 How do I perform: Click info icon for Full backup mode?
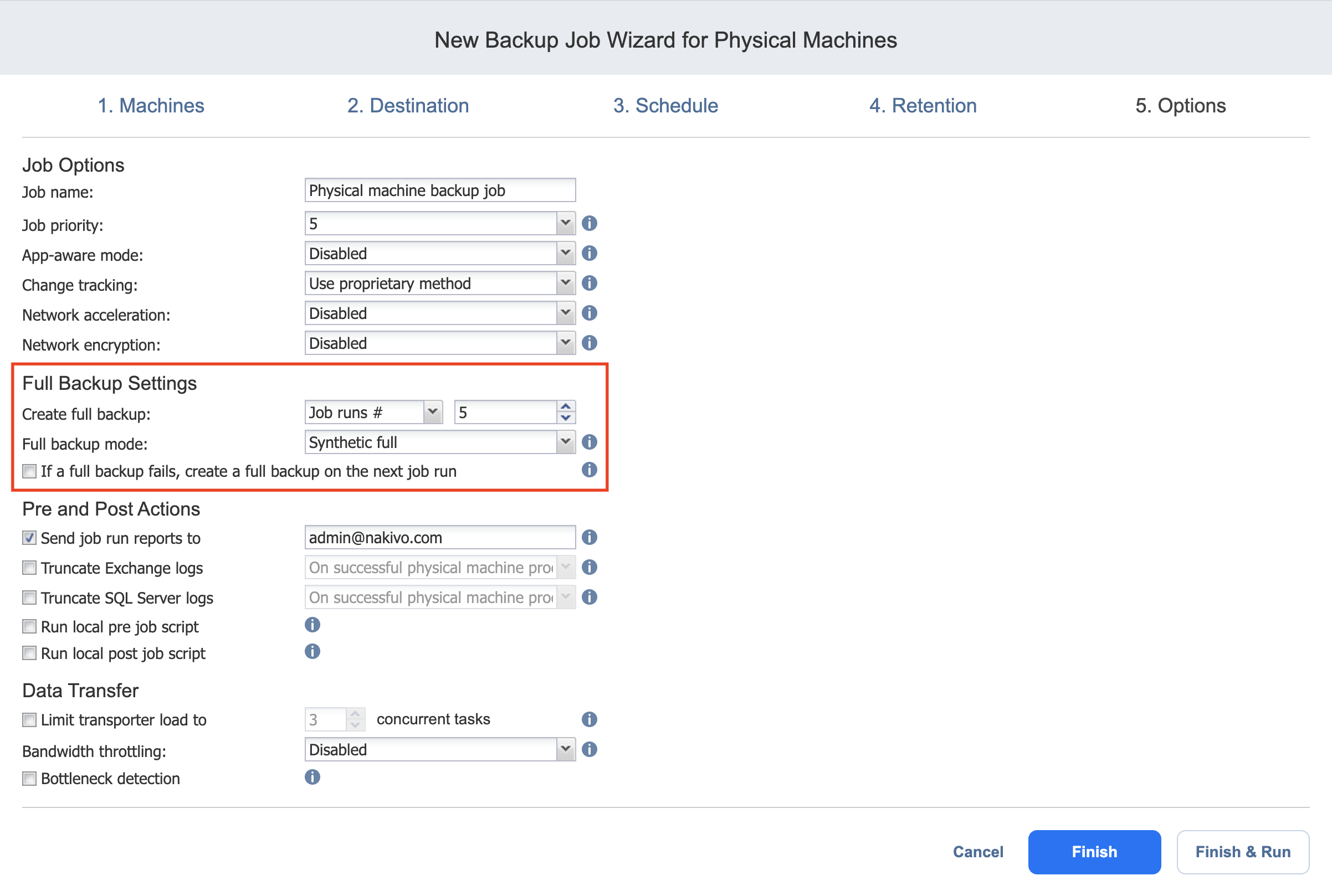pos(590,442)
